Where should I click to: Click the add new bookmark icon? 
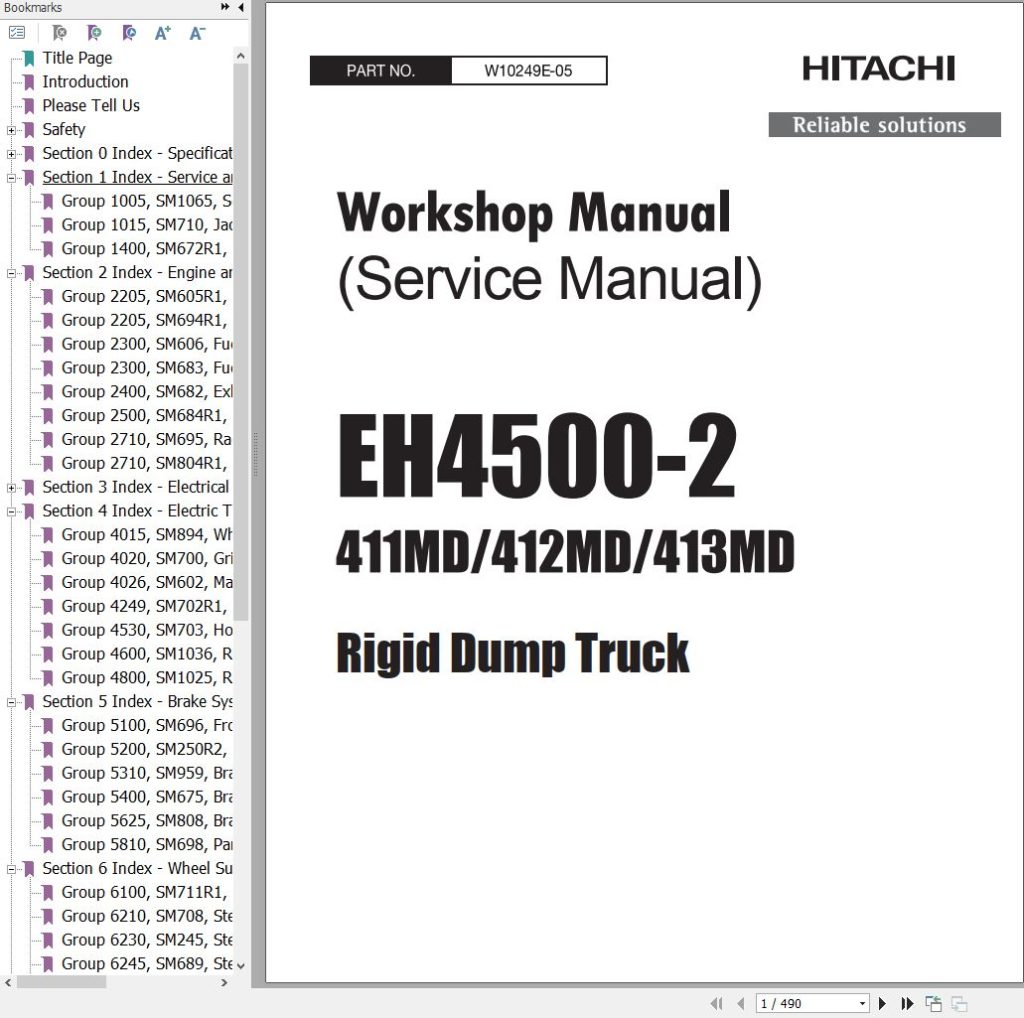(94, 32)
